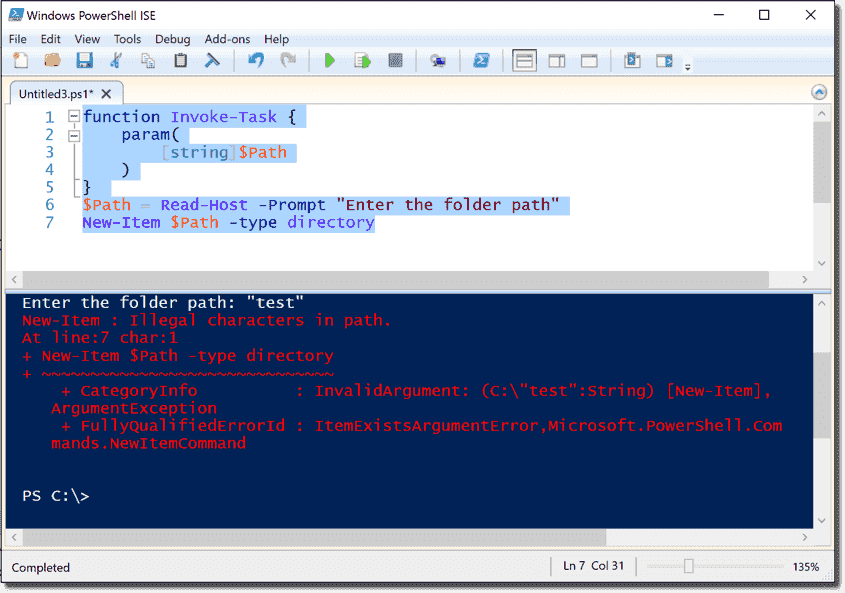Save the script using the toolbar icon
The image size is (845, 593).
pyautogui.click(x=84, y=60)
